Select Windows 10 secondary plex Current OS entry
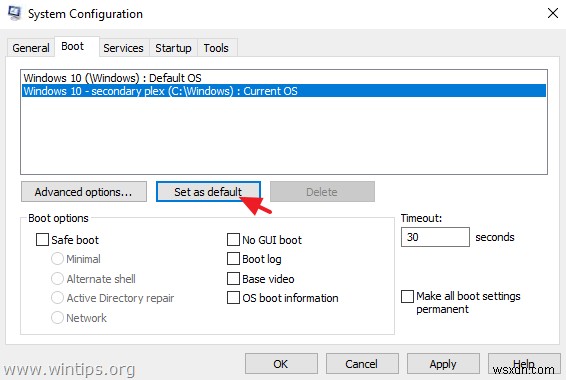The height and width of the screenshot is (380, 566). (x=284, y=91)
